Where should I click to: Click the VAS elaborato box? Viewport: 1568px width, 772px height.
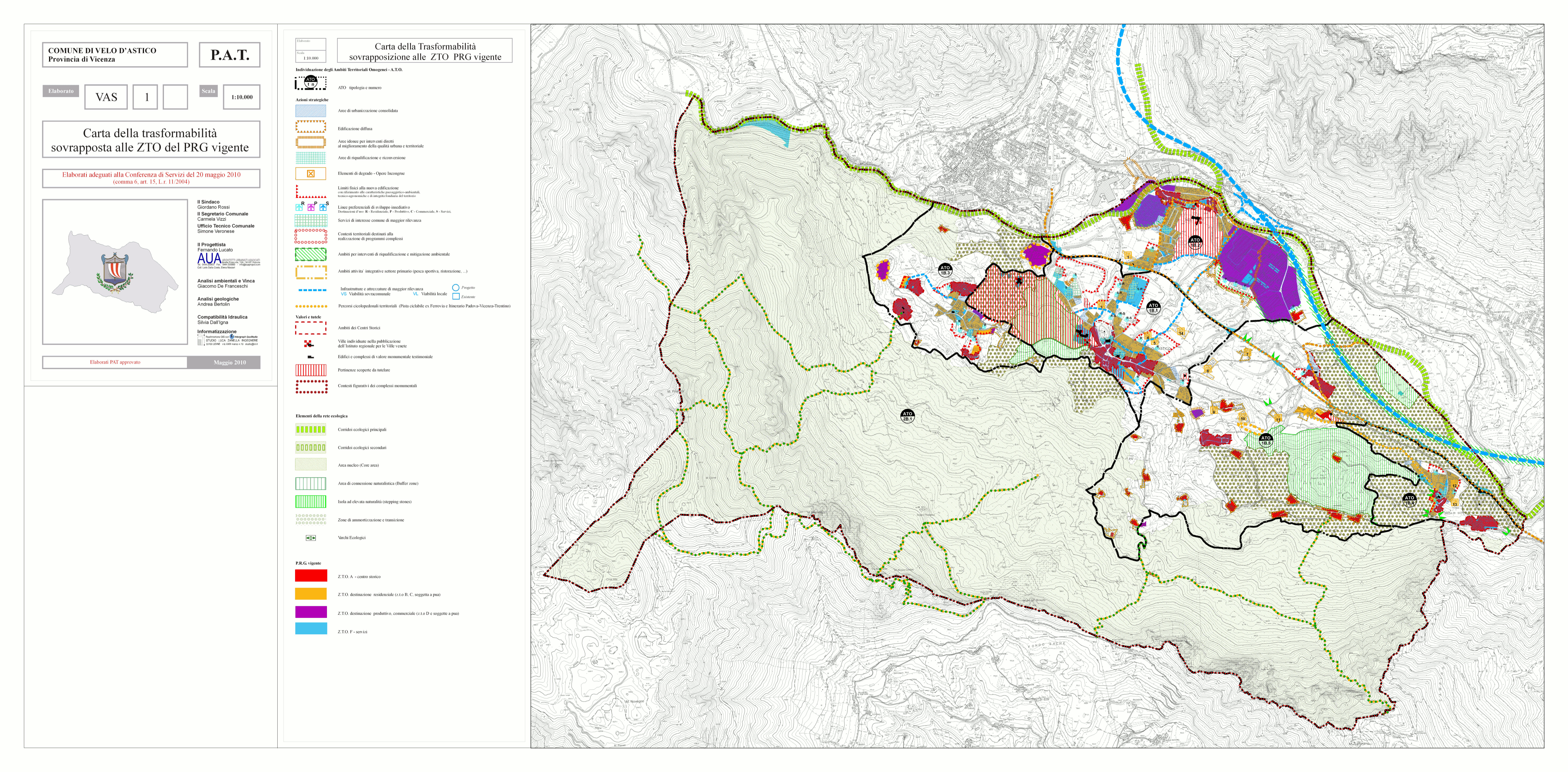[106, 97]
